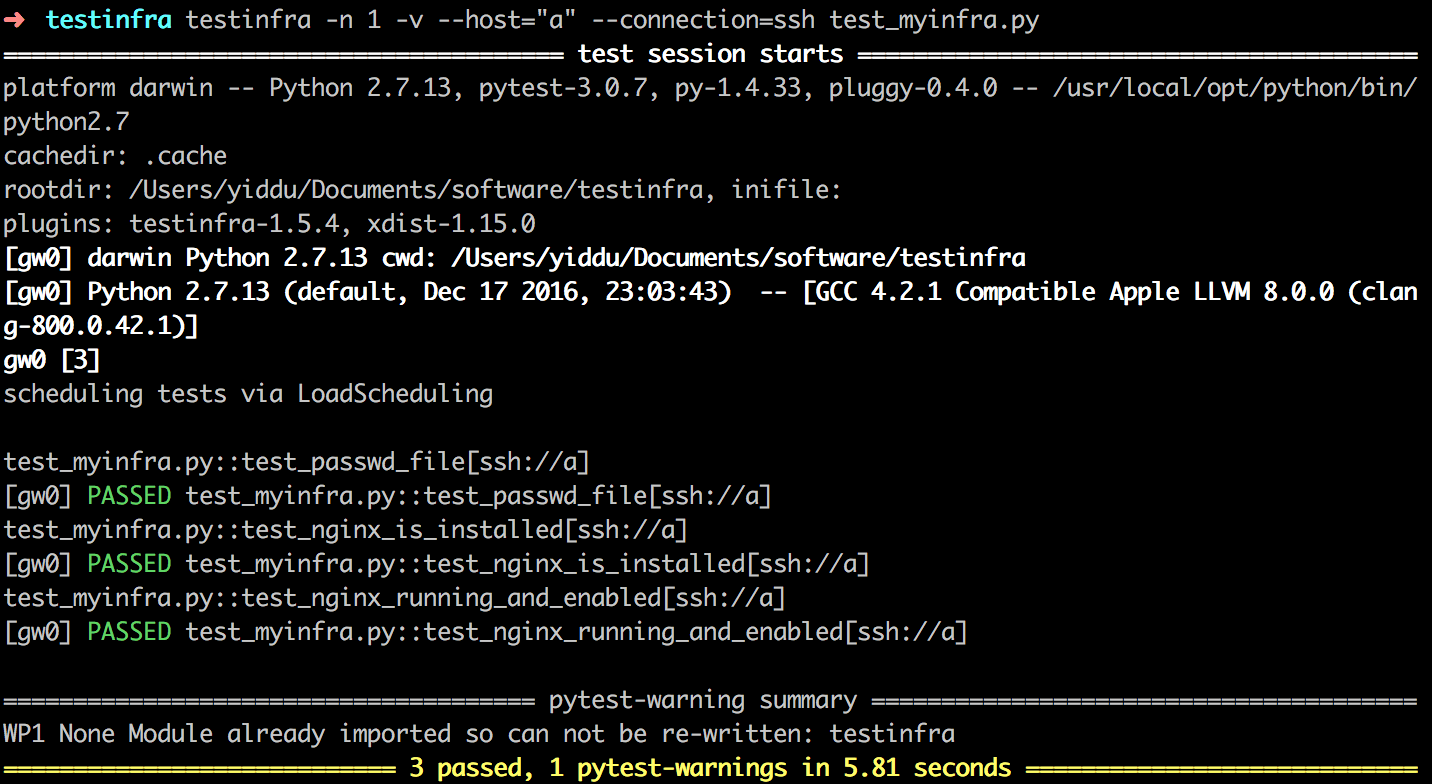Click the WP1 module warning line
Viewport: 1432px width, 784px height.
click(479, 734)
